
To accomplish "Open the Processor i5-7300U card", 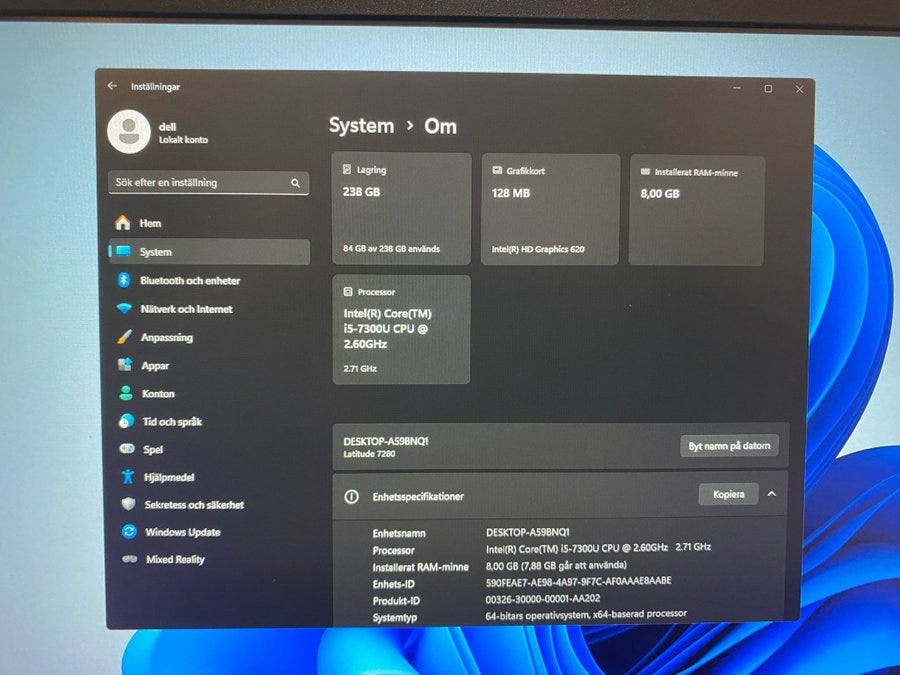I will (x=401, y=329).
